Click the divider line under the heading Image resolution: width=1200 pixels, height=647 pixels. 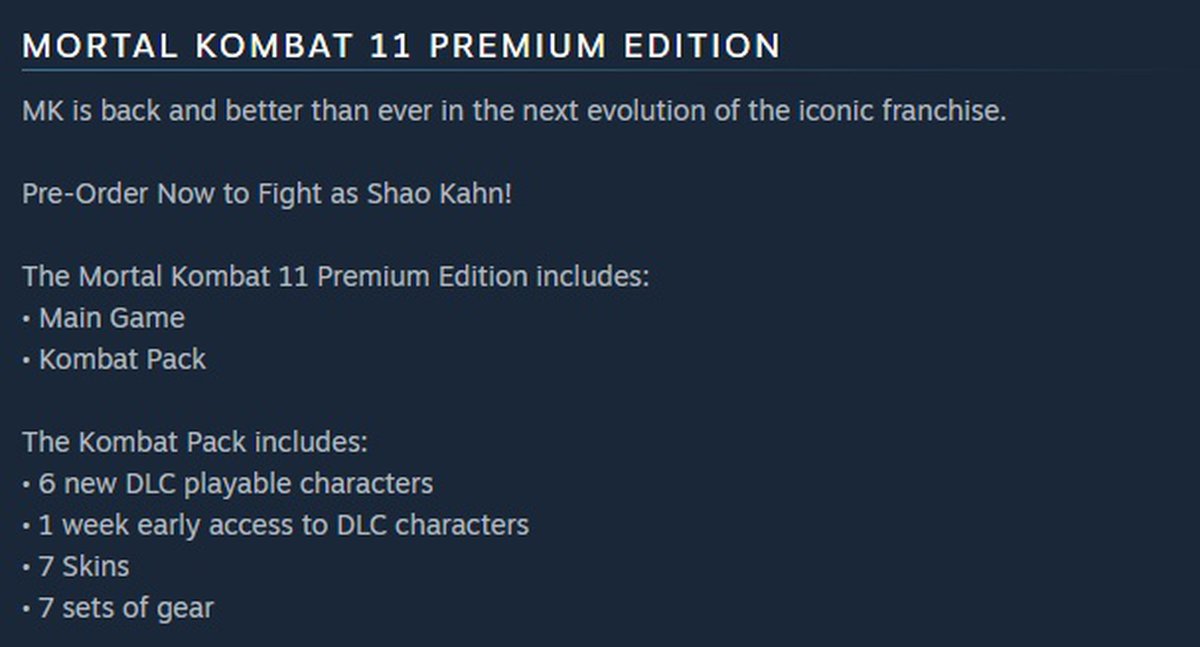pyautogui.click(x=600, y=71)
